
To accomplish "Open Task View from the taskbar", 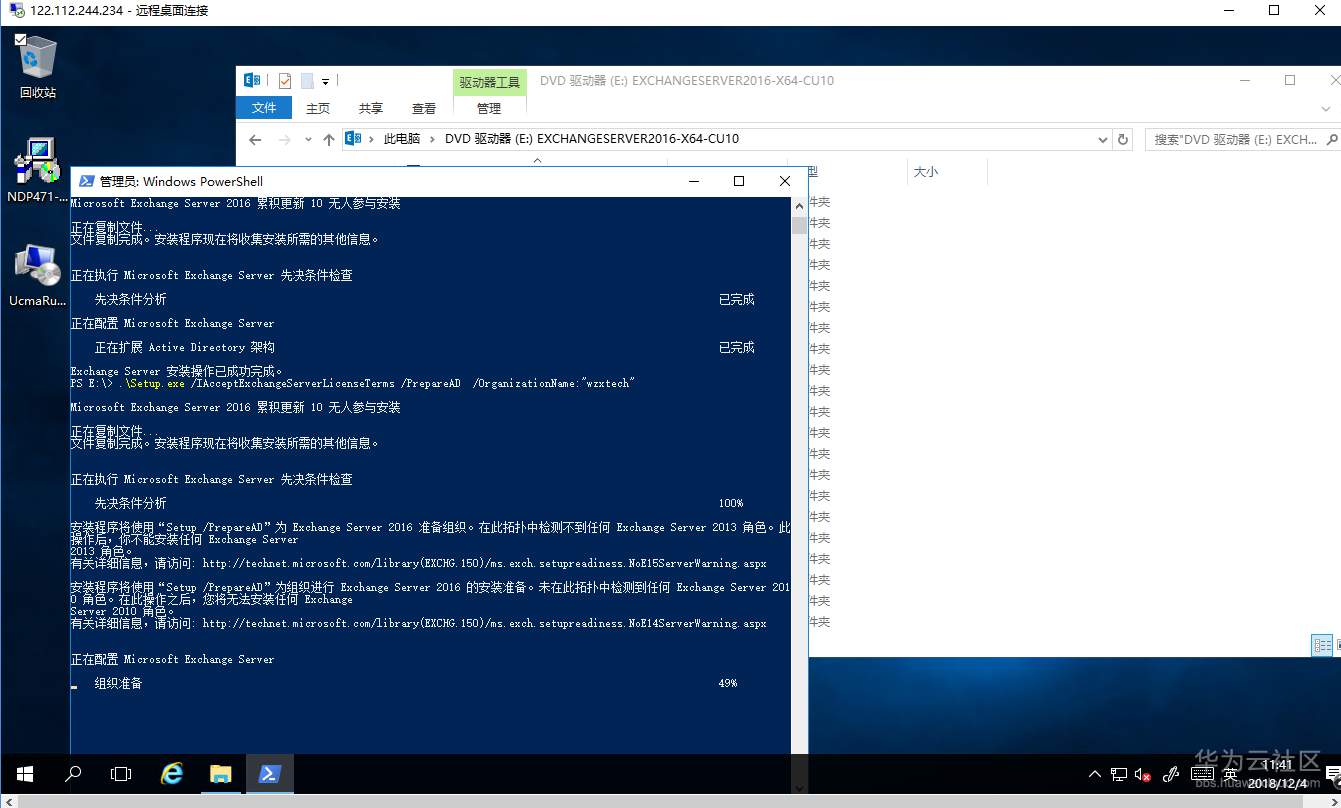I will pyautogui.click(x=121, y=774).
